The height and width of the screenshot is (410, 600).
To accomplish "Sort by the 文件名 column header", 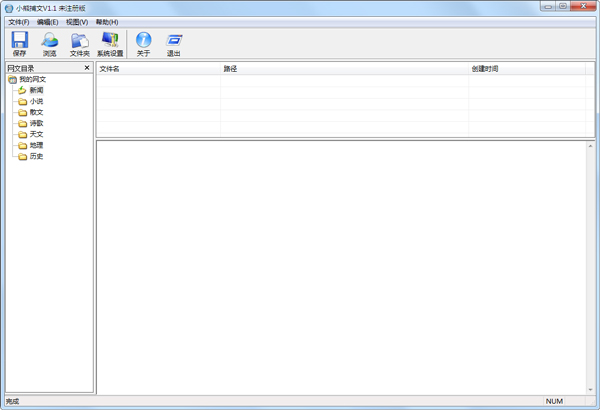I will pyautogui.click(x=158, y=69).
